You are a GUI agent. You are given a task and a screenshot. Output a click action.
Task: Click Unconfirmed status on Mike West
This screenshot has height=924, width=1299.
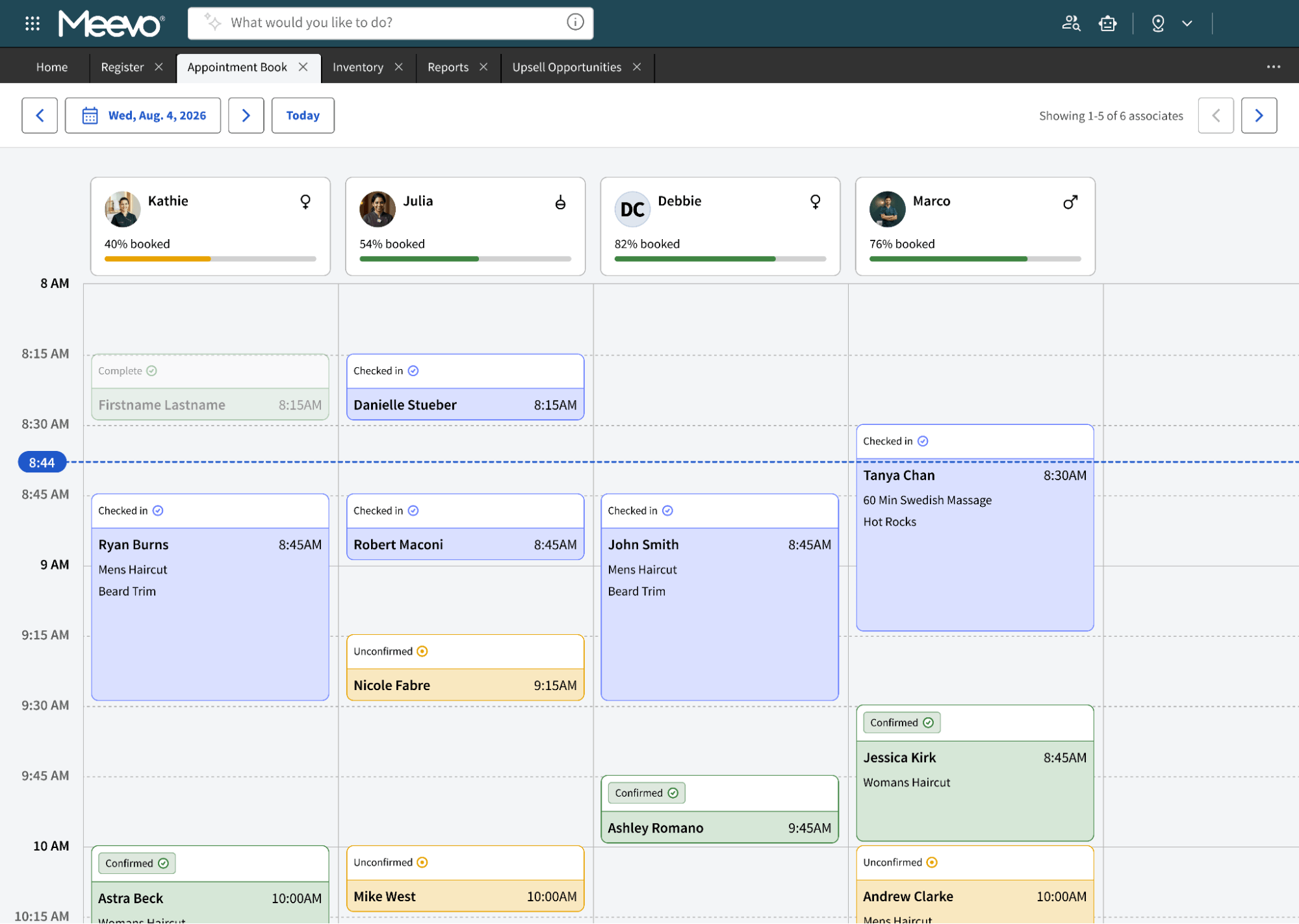click(391, 863)
